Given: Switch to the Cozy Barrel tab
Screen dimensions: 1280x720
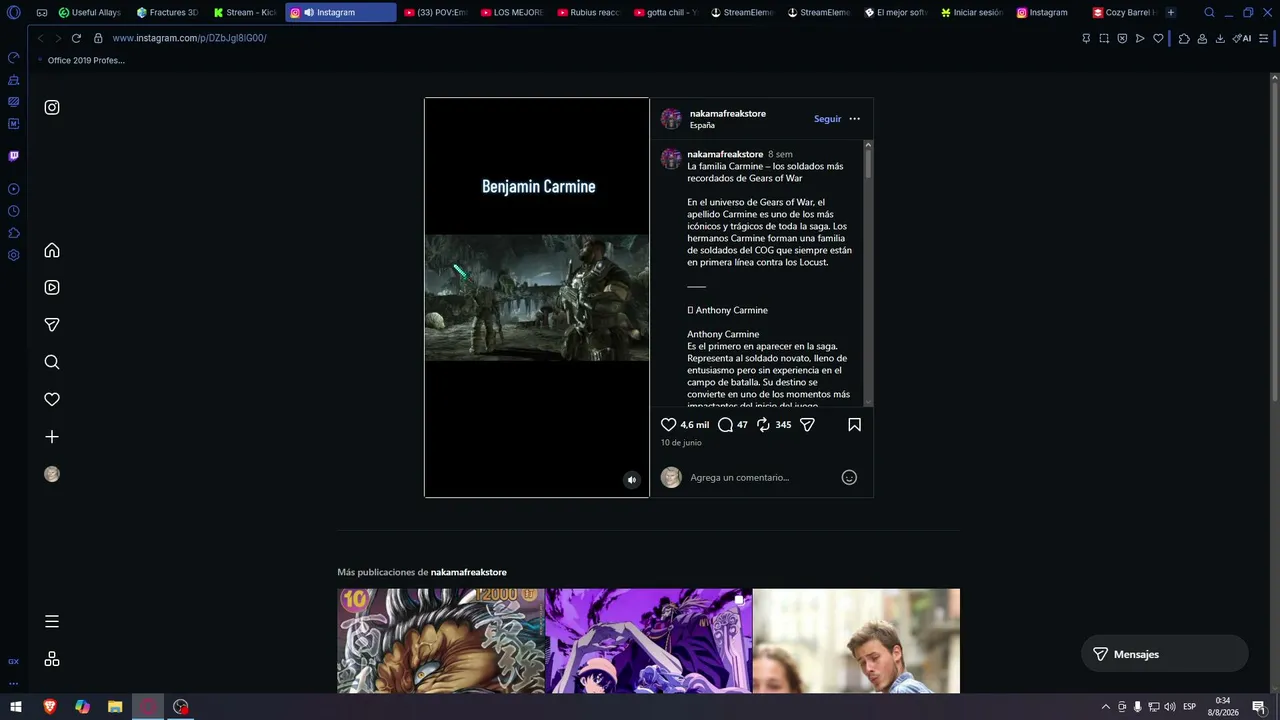Looking at the screenshot, I should point(1124,13).
